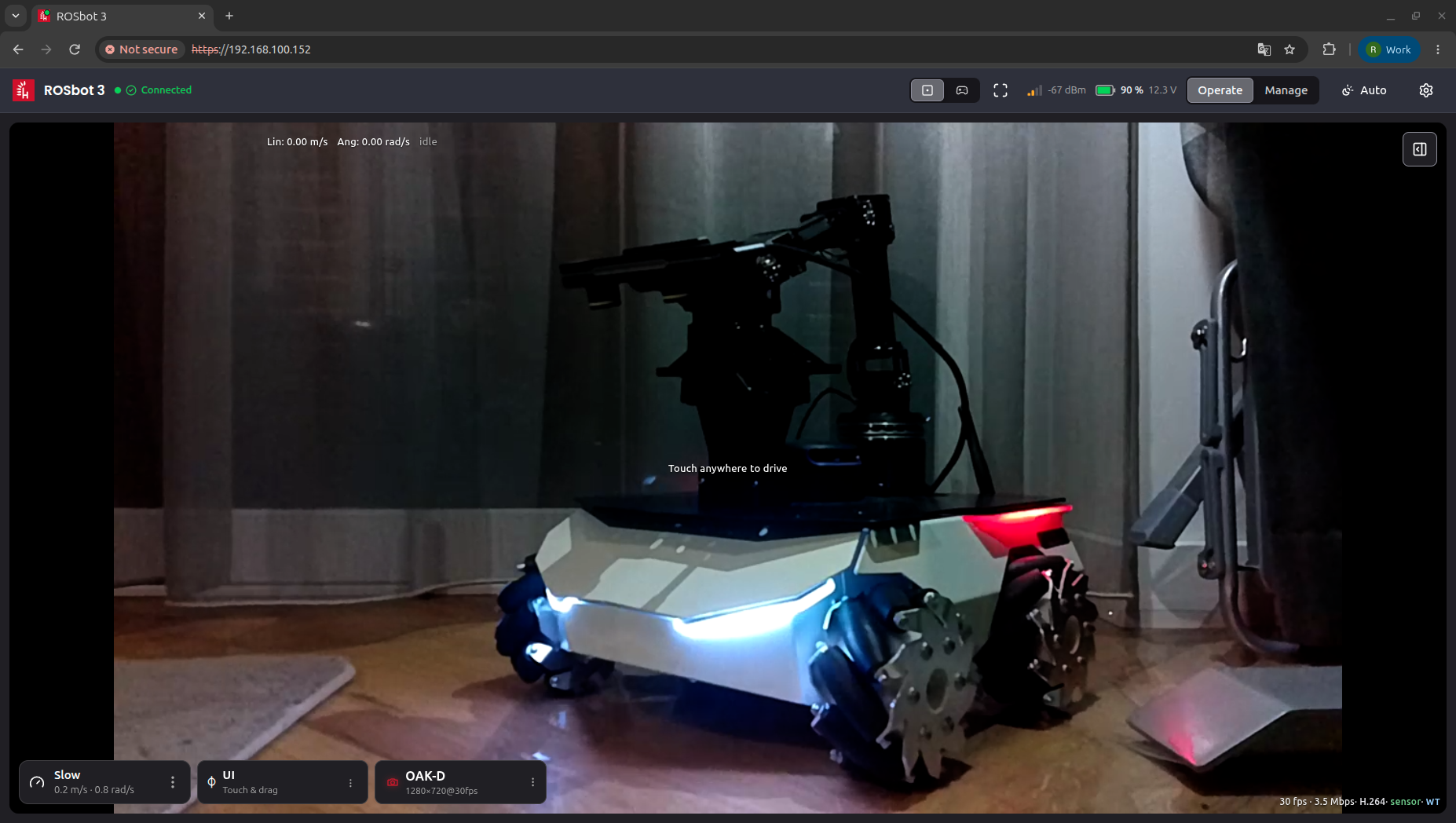Open the browser extensions menu

[1329, 49]
